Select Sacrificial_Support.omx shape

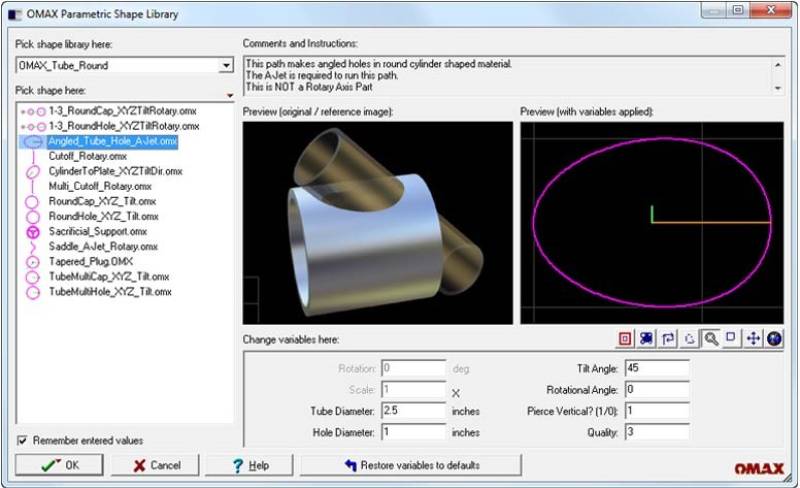click(97, 232)
